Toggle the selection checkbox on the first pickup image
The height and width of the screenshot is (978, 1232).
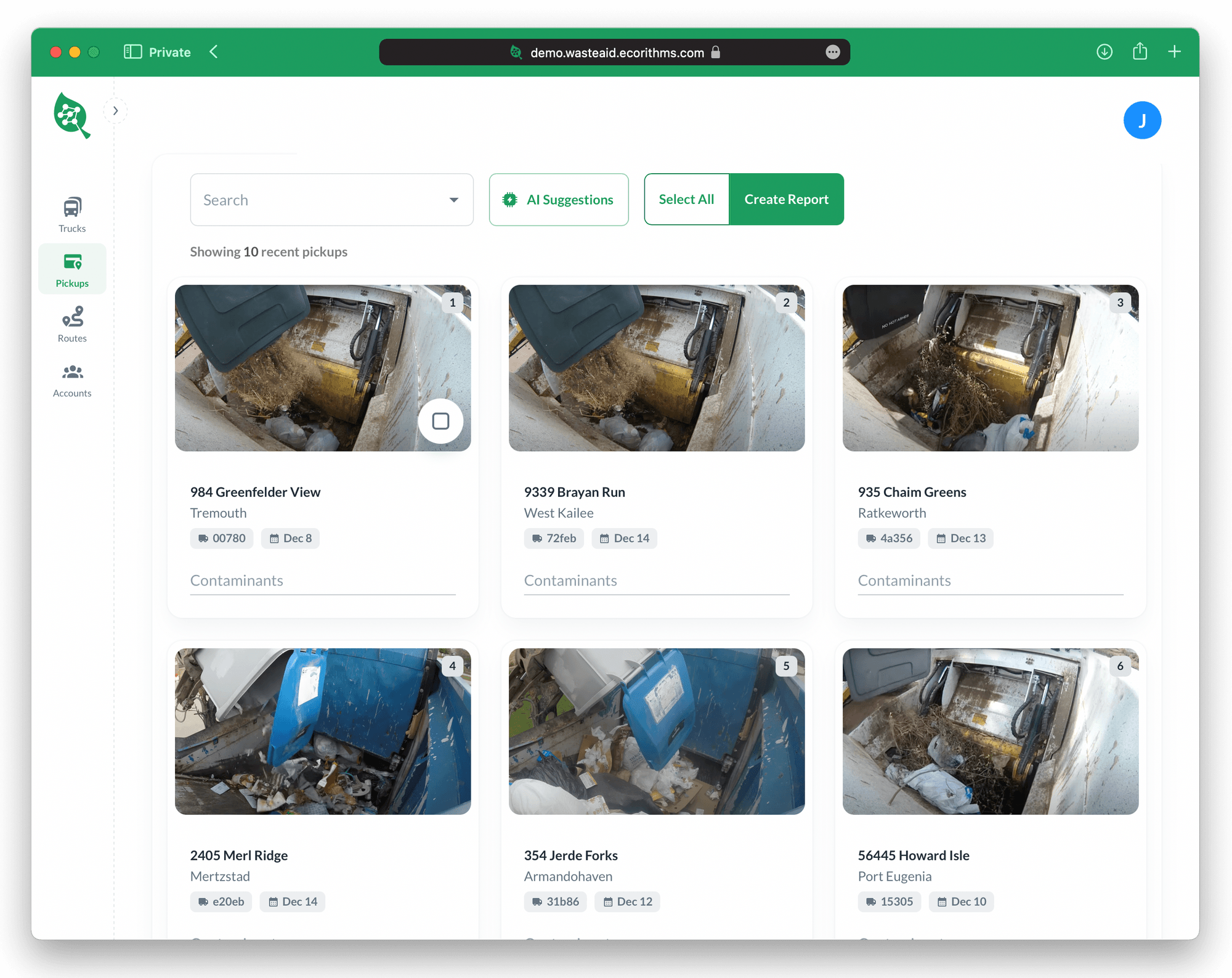(441, 421)
